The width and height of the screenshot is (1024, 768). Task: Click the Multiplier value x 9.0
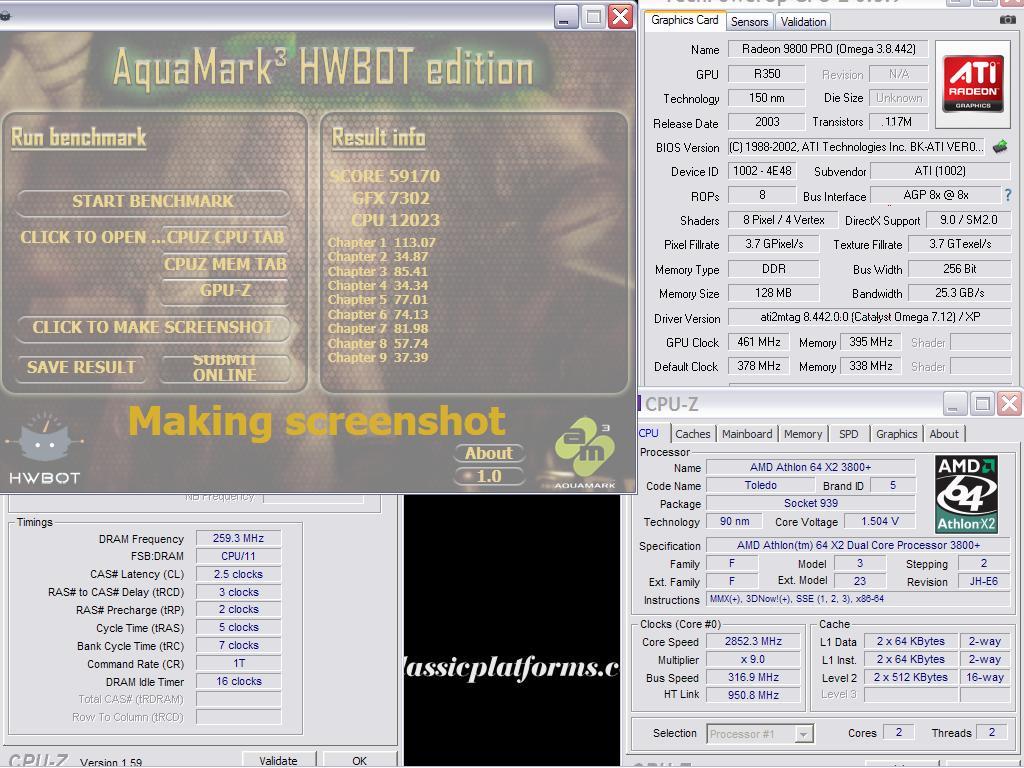(753, 660)
